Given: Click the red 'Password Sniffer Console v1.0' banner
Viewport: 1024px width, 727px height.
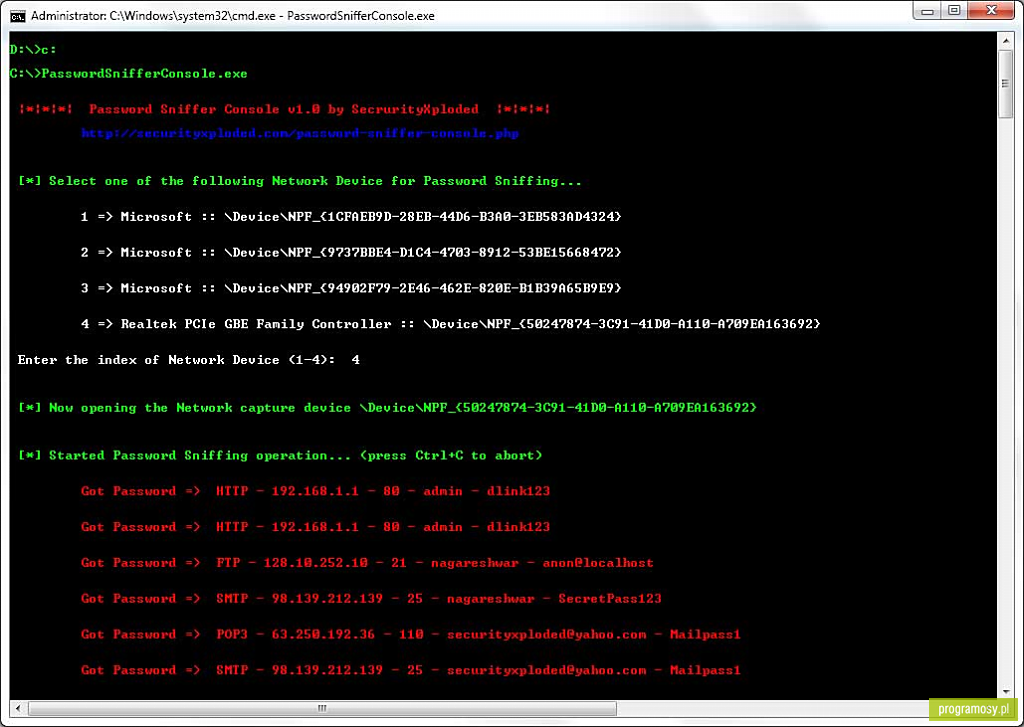Looking at the screenshot, I should click(x=284, y=109).
